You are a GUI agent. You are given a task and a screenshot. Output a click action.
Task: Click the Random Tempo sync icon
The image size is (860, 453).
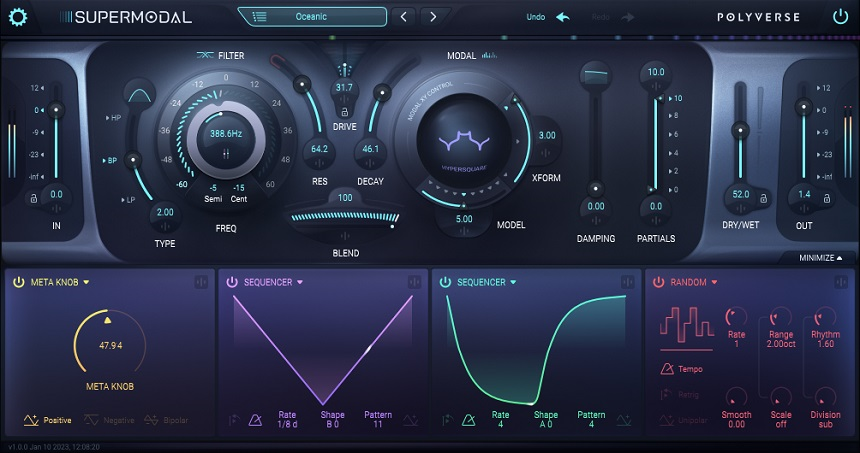(667, 369)
